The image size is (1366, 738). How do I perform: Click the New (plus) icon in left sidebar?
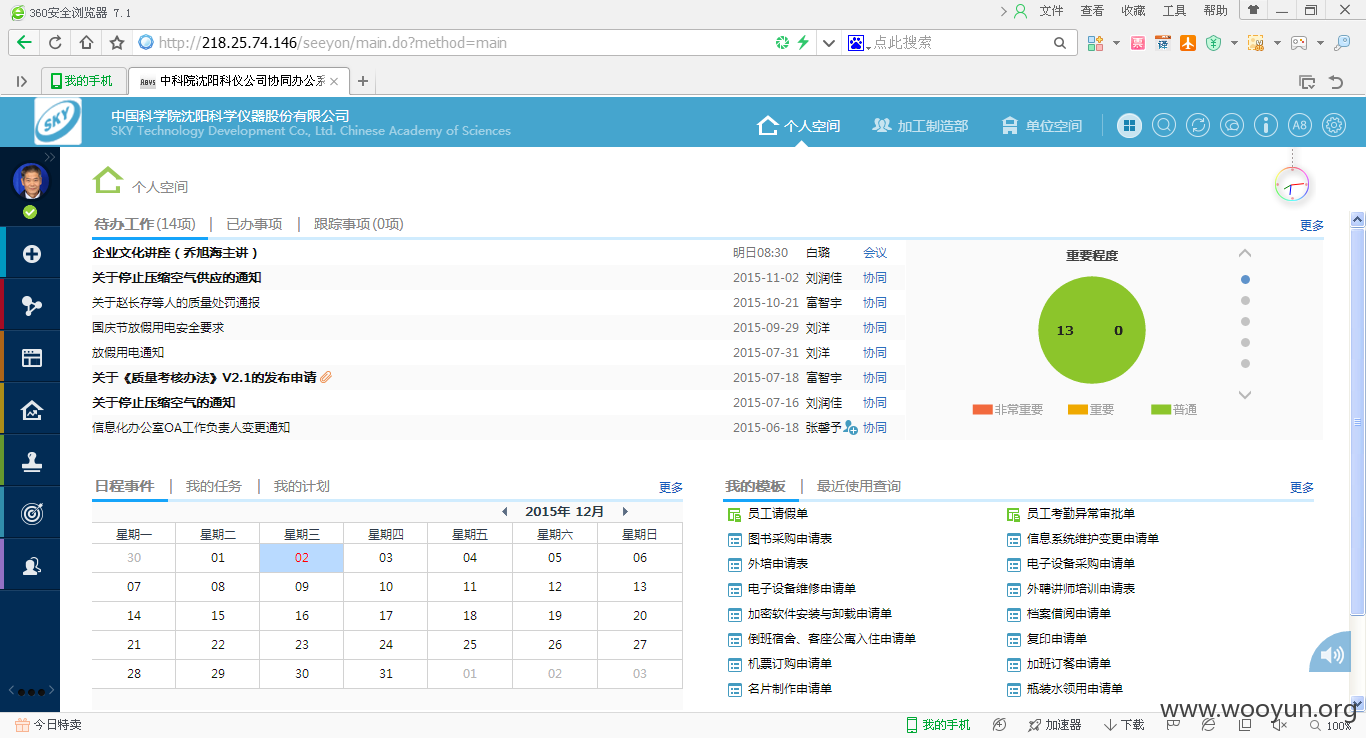32,254
